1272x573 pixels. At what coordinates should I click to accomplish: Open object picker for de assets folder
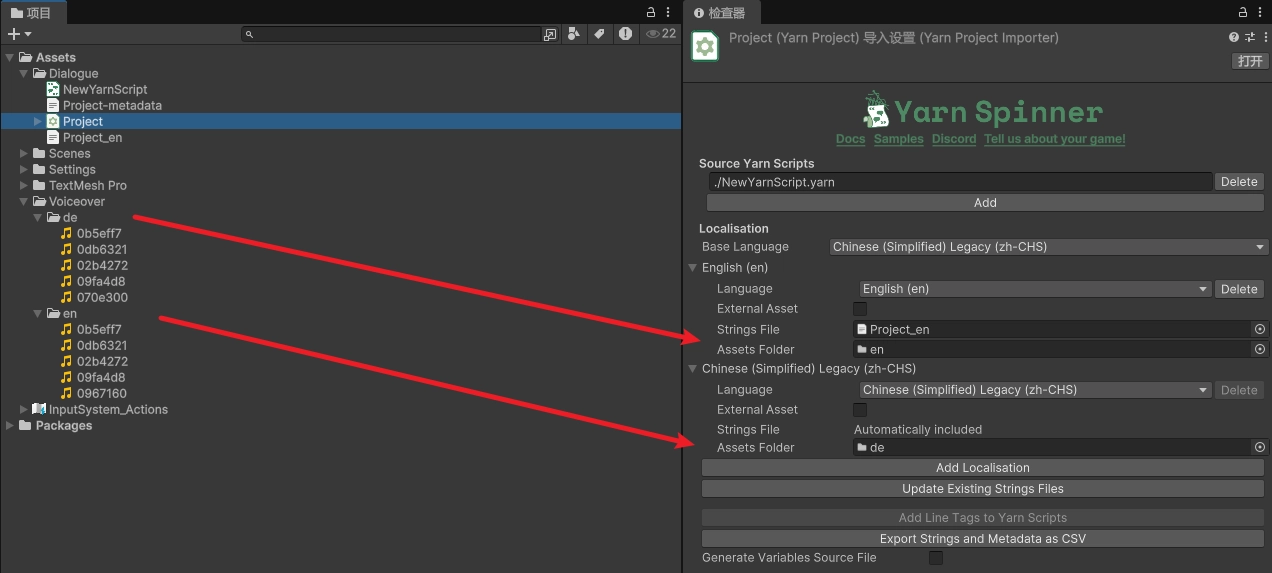[x=1260, y=447]
